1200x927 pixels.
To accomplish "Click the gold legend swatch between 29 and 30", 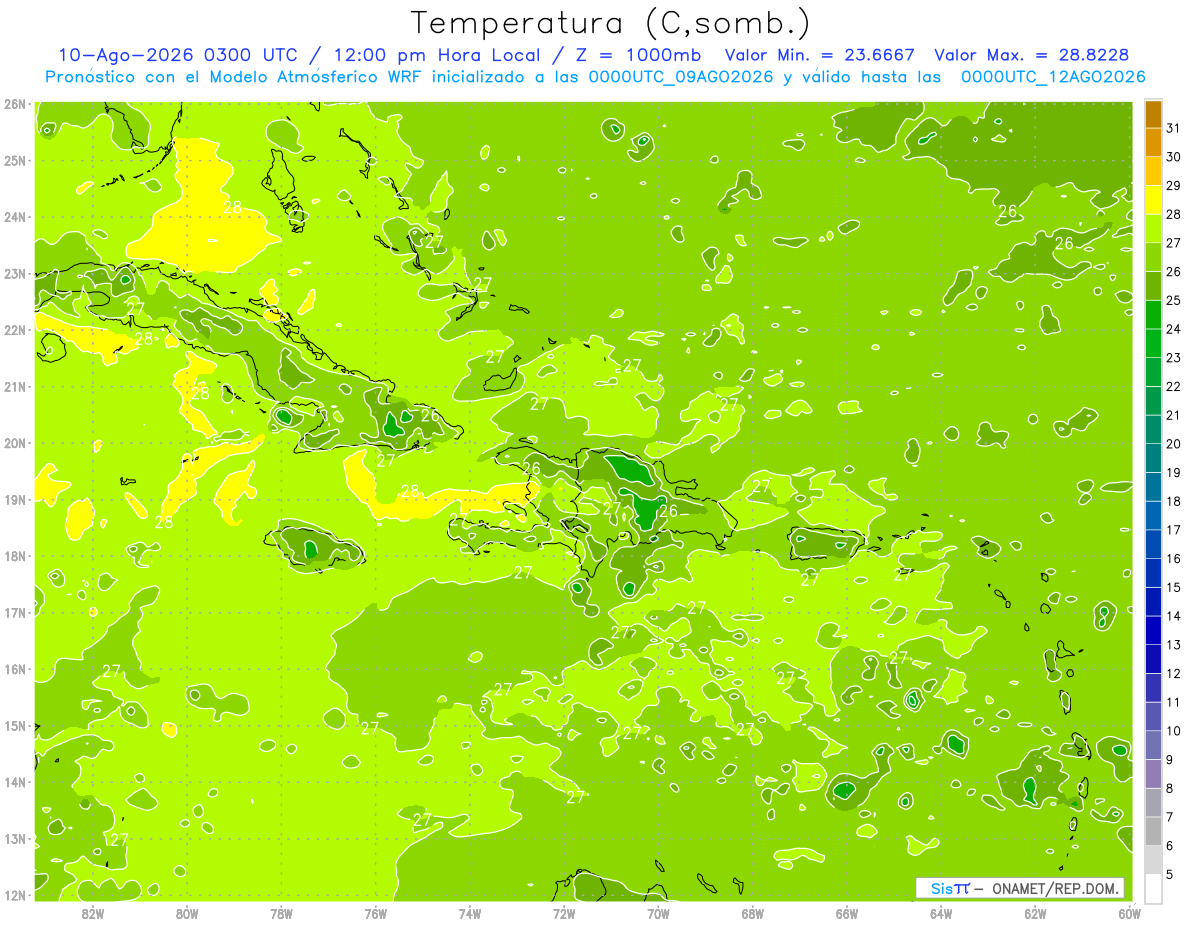I will click(x=1153, y=172).
